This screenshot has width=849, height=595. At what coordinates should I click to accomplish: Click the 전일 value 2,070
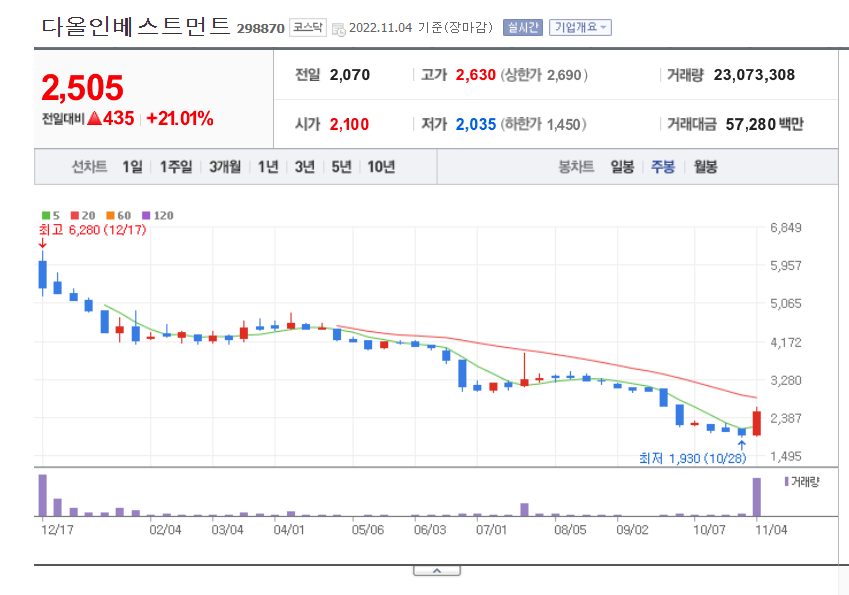[350, 75]
